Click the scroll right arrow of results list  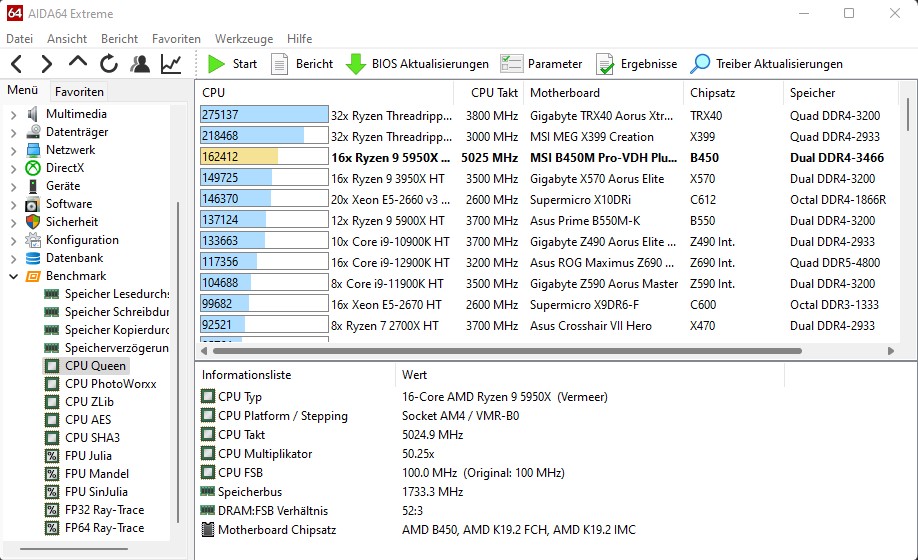click(x=890, y=351)
